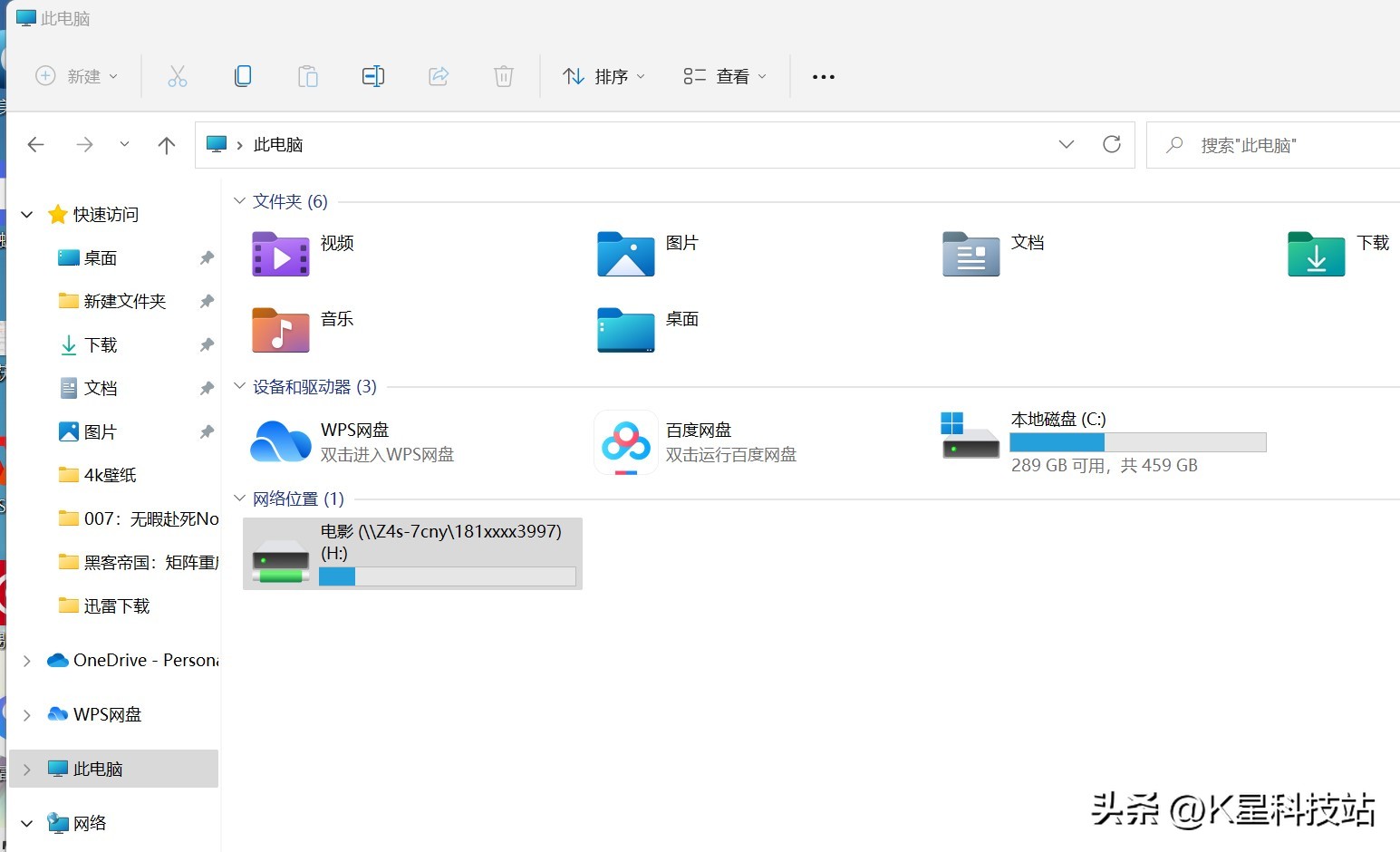Screen dimensions: 1400x852
Task: Click the Delete trash icon in the toolbar
Action: 504,75
